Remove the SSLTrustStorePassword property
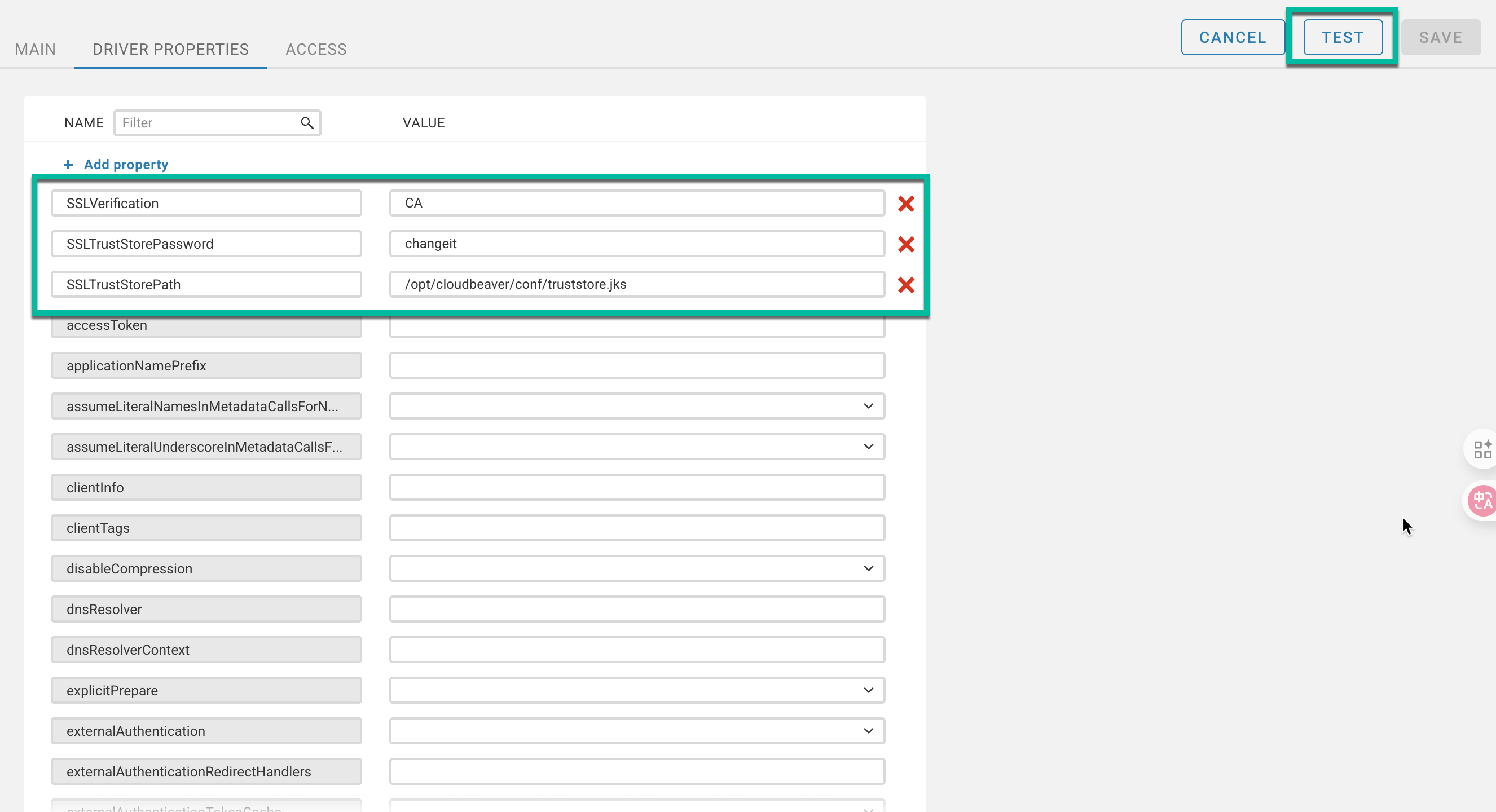This screenshot has height=812, width=1496. point(905,244)
